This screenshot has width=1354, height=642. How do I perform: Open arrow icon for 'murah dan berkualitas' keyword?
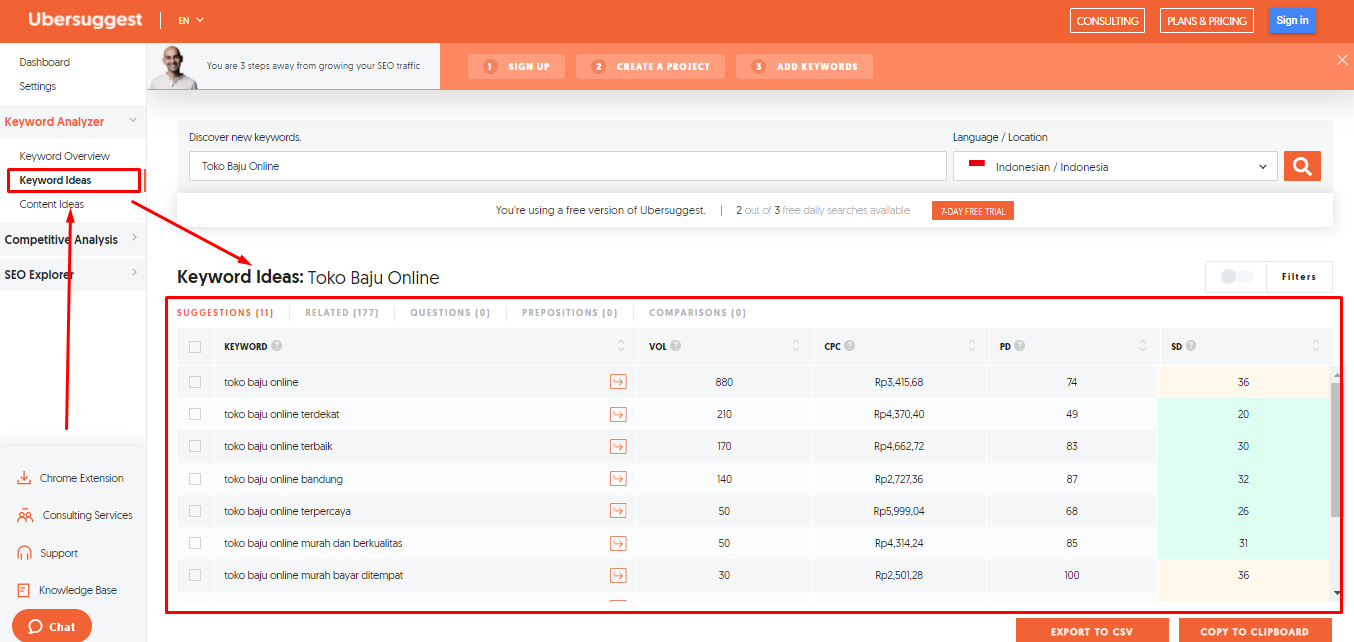coord(618,543)
